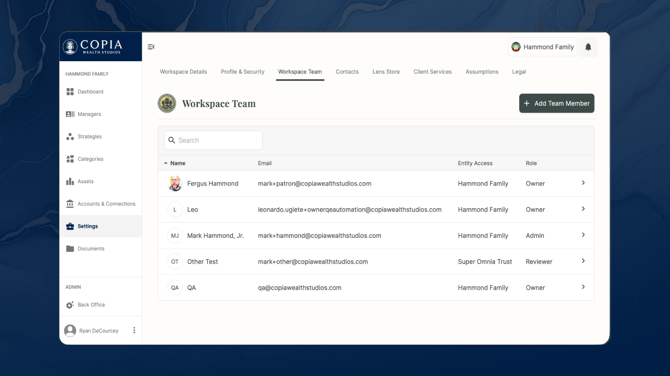Image resolution: width=670 pixels, height=376 pixels.
Task: Click the Reviewer role cell
Action: pyautogui.click(x=539, y=261)
